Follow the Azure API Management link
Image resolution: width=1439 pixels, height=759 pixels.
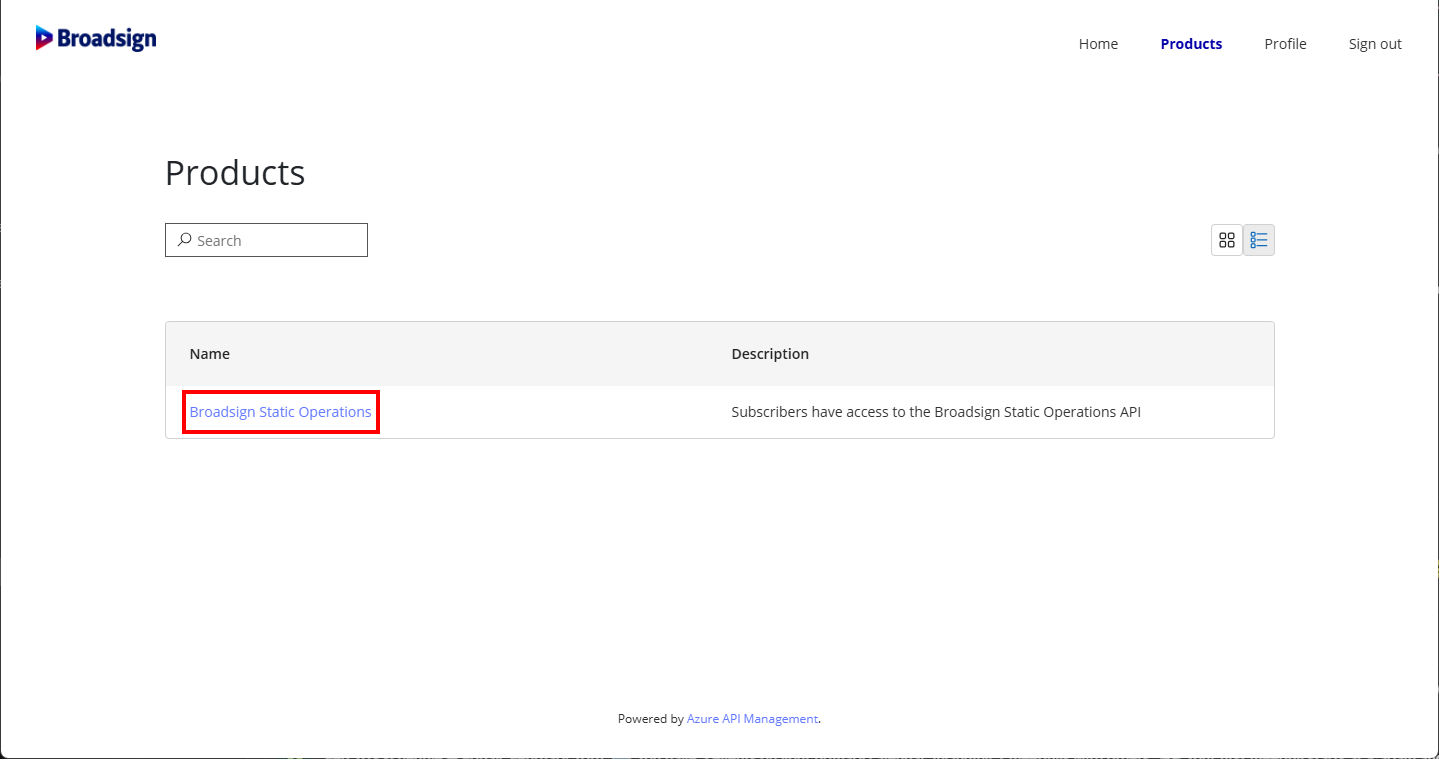point(752,719)
